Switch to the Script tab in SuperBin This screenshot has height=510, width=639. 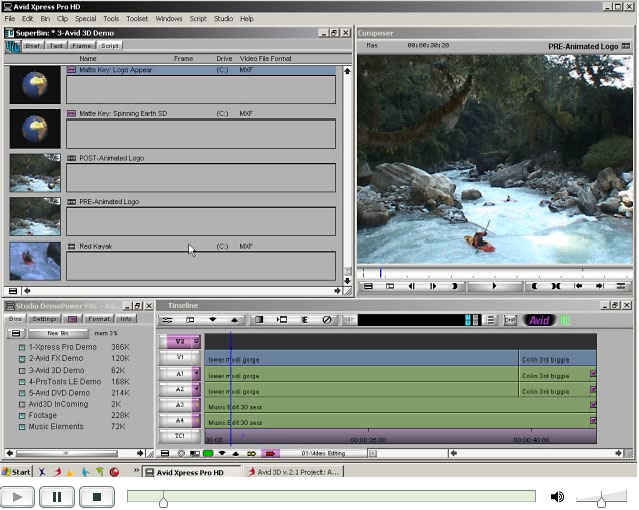110,46
